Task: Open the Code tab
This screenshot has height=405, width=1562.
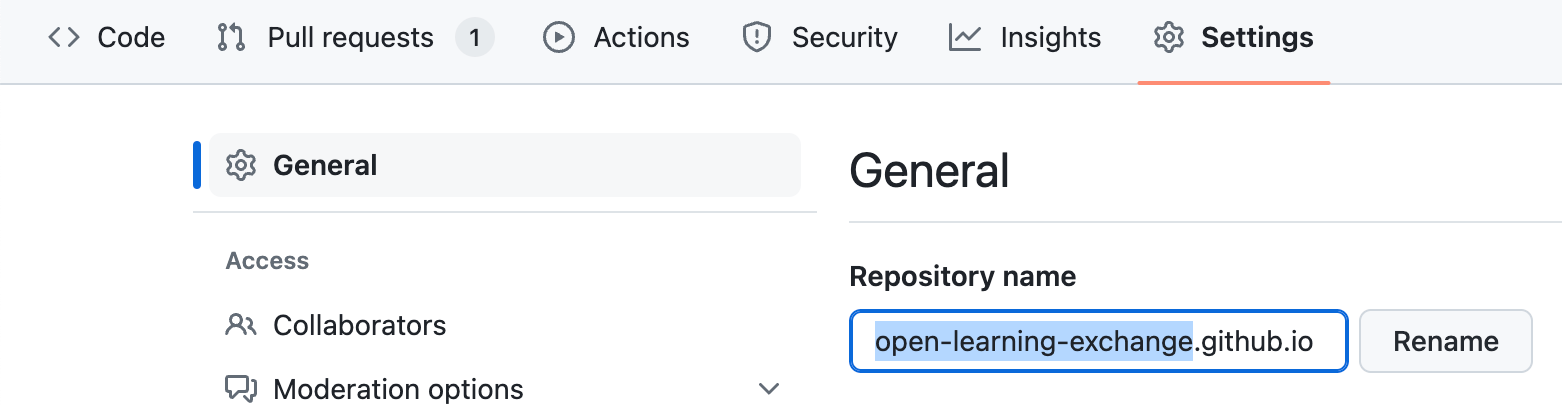Action: (131, 38)
